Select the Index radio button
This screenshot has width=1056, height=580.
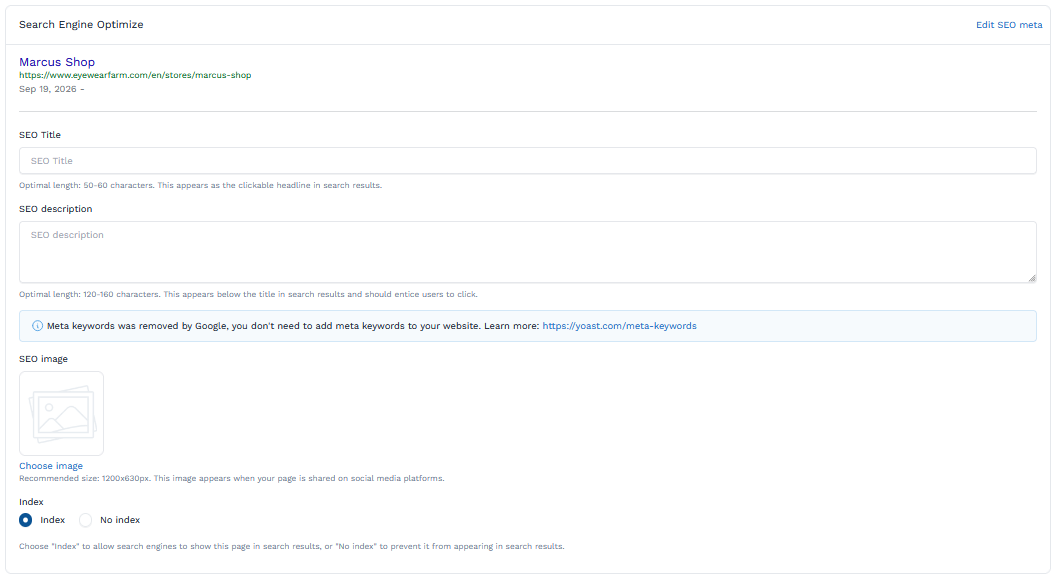coord(26,520)
